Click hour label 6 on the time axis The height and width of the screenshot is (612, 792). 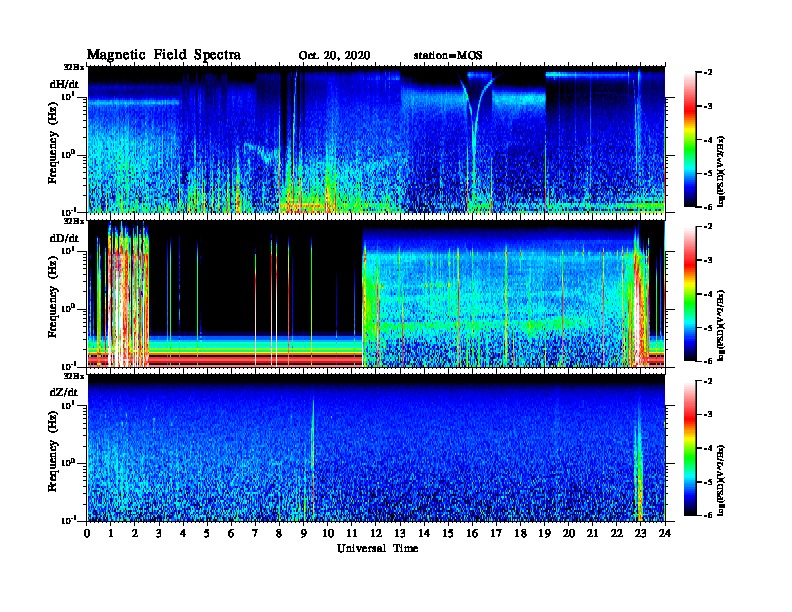coord(231,533)
